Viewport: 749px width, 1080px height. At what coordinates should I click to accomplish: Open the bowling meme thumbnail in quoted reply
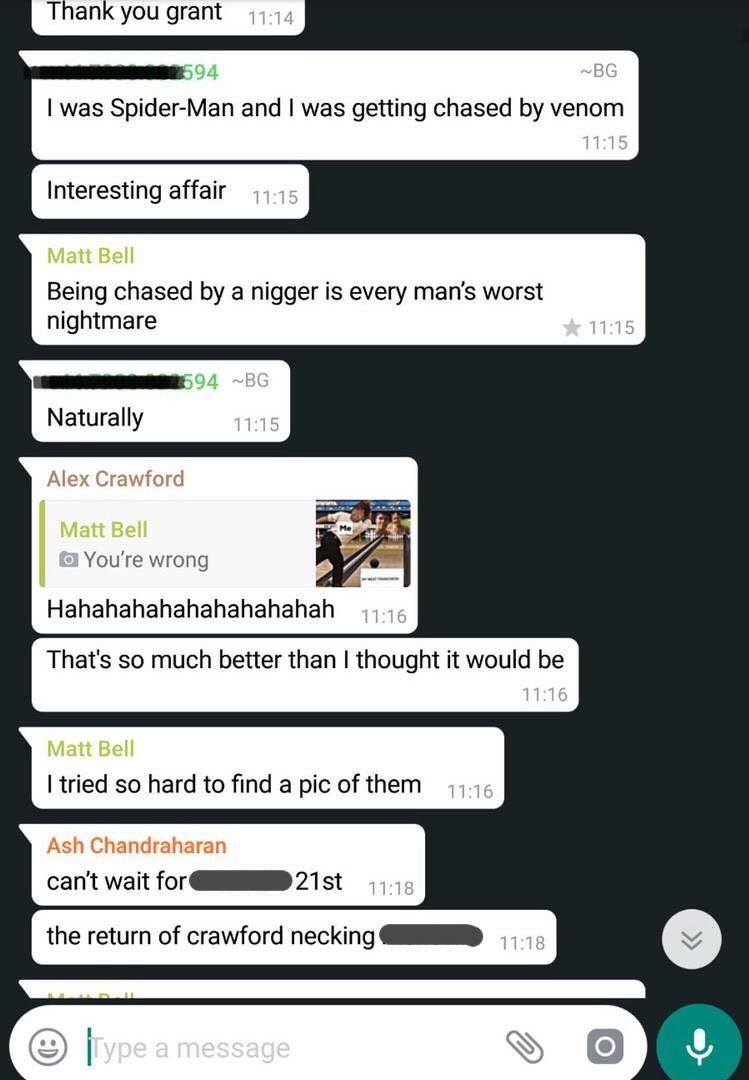point(362,543)
